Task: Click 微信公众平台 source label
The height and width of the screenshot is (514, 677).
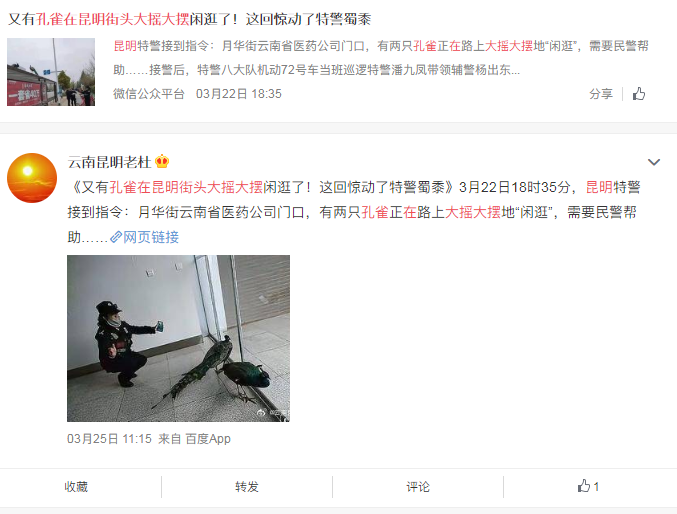Action: tap(149, 94)
